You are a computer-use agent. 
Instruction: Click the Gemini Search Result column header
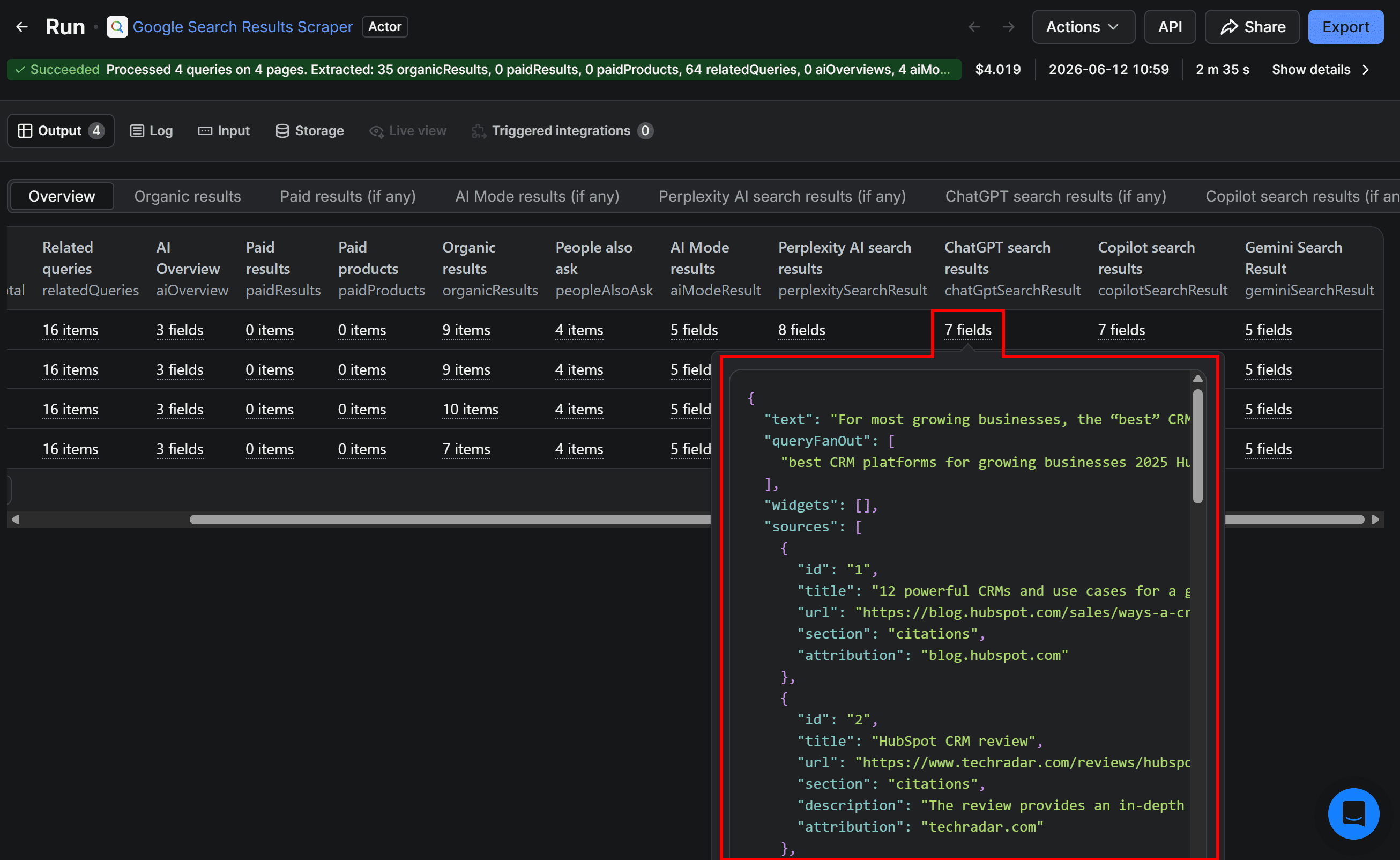click(1309, 269)
